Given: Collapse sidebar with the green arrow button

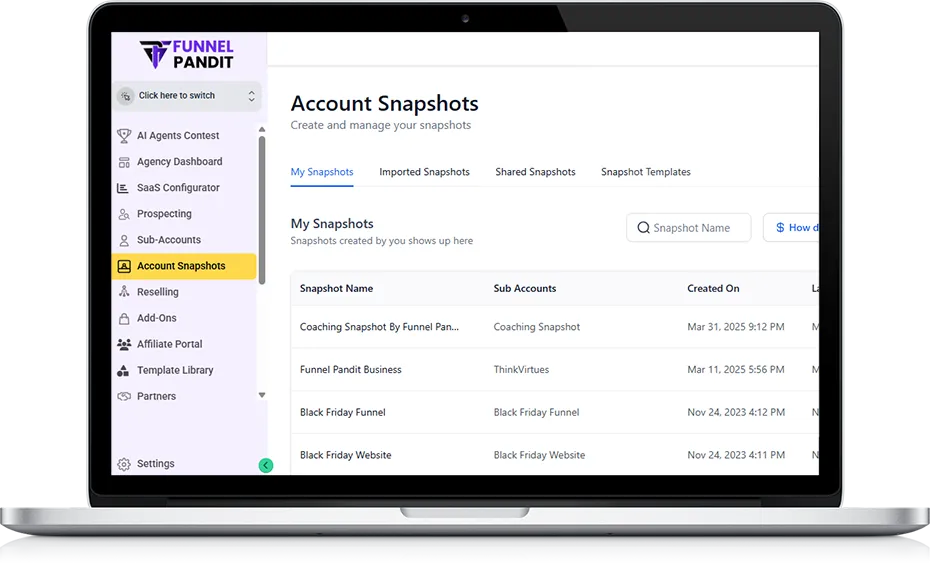Looking at the screenshot, I should point(266,466).
